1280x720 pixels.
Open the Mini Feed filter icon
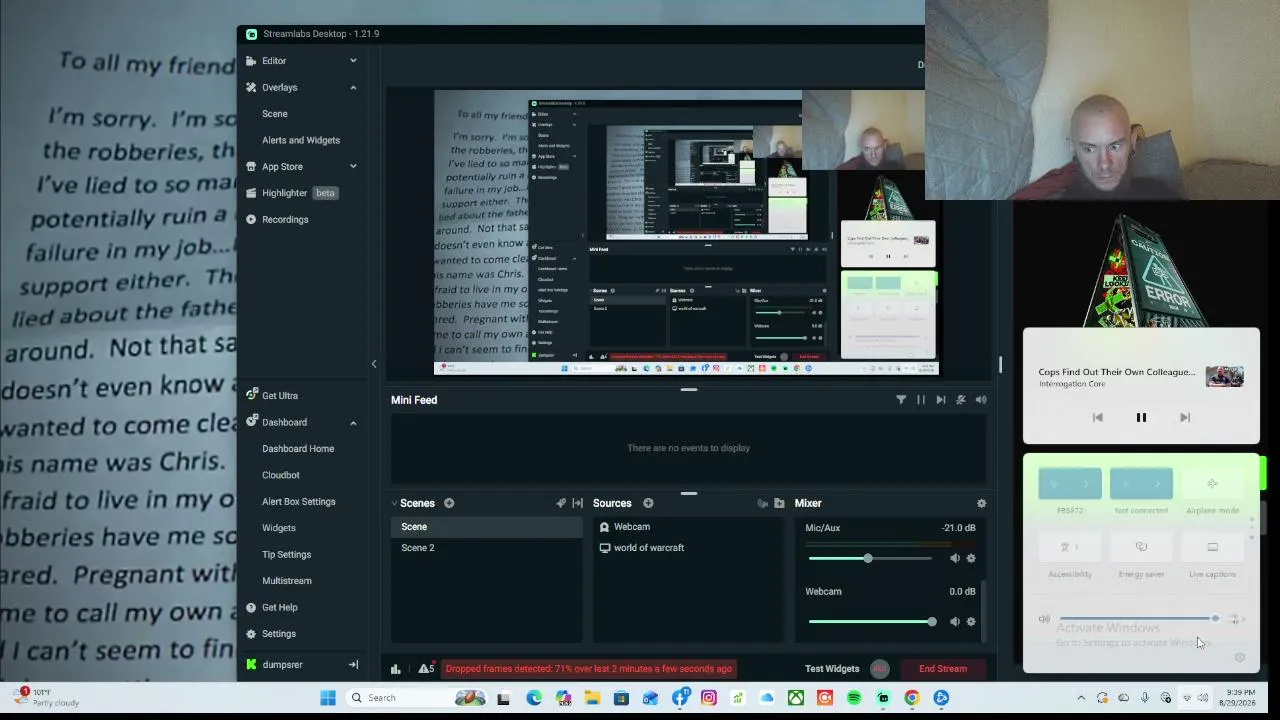click(x=901, y=400)
